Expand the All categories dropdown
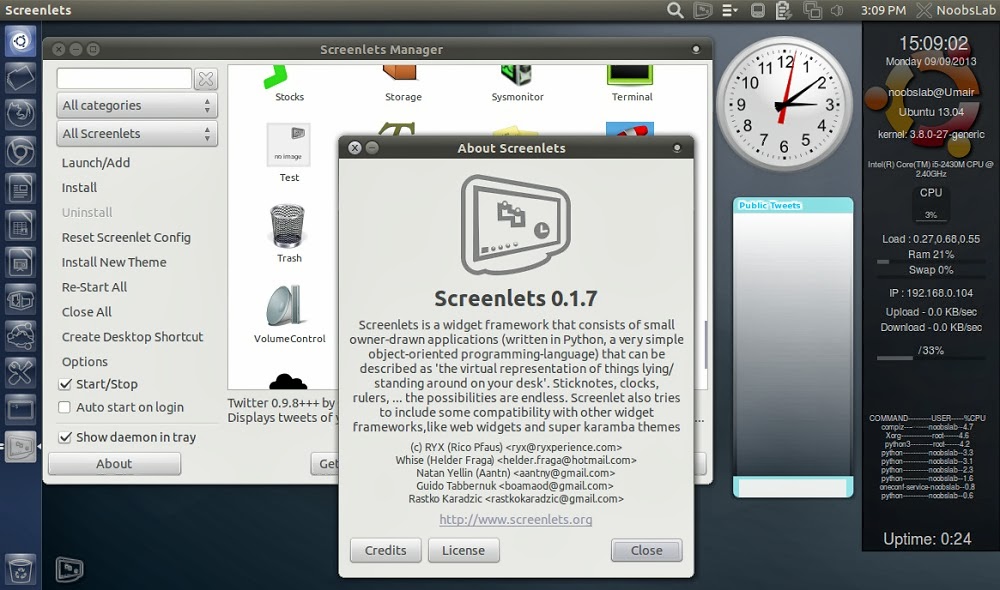 [x=137, y=105]
